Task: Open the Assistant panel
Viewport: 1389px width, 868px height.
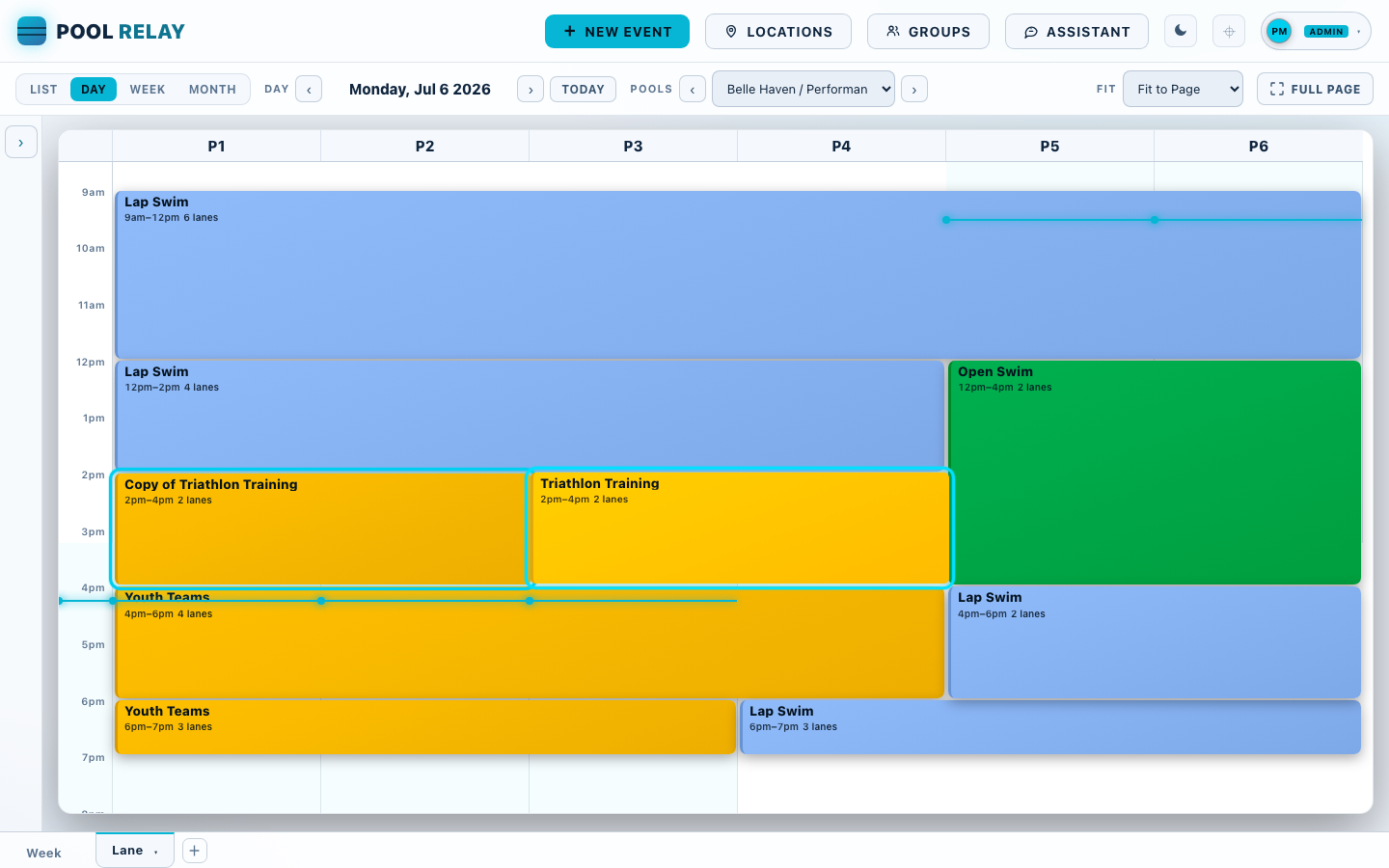Action: [x=1076, y=31]
